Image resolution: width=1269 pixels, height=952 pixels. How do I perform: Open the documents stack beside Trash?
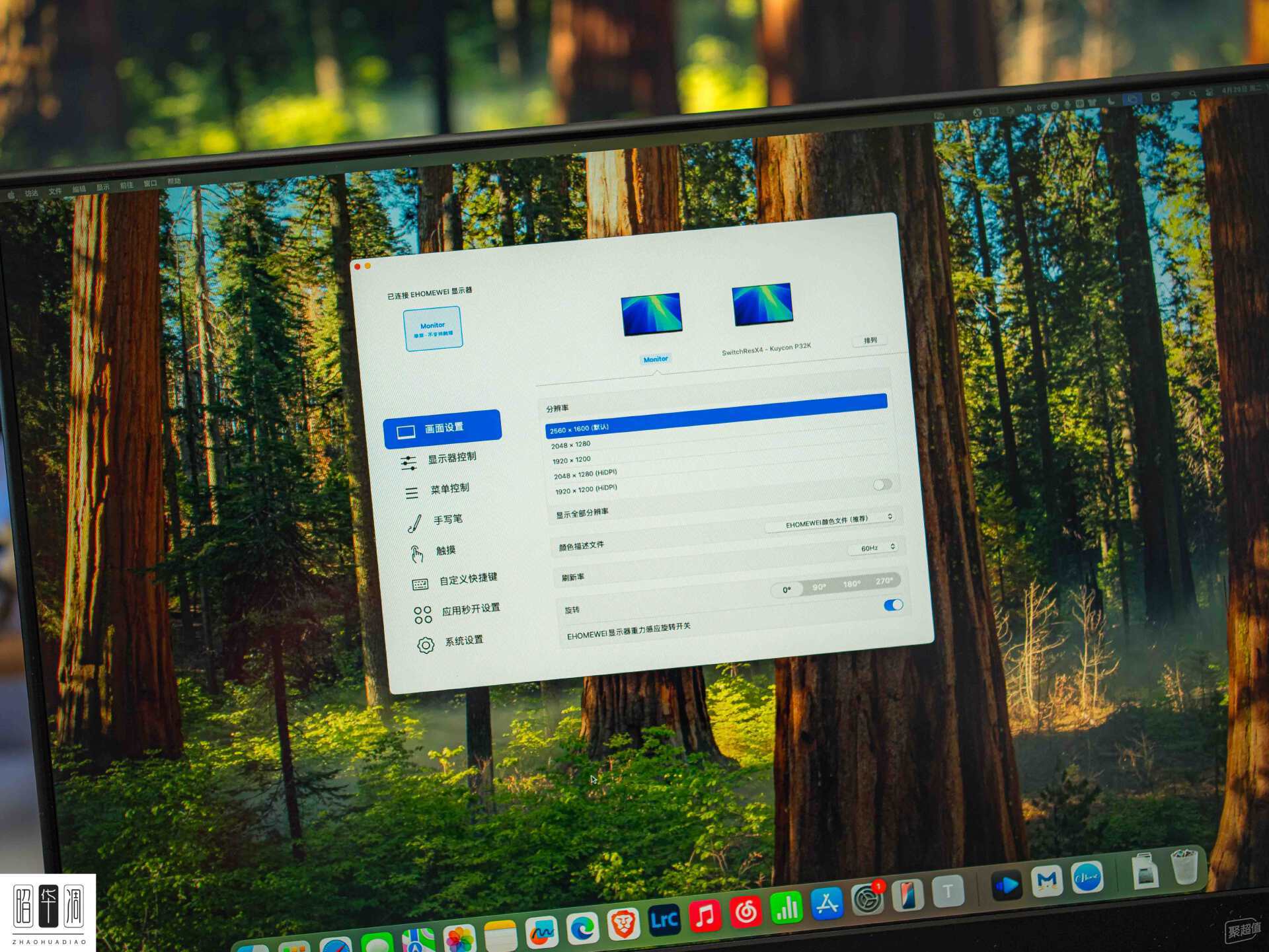[1145, 870]
